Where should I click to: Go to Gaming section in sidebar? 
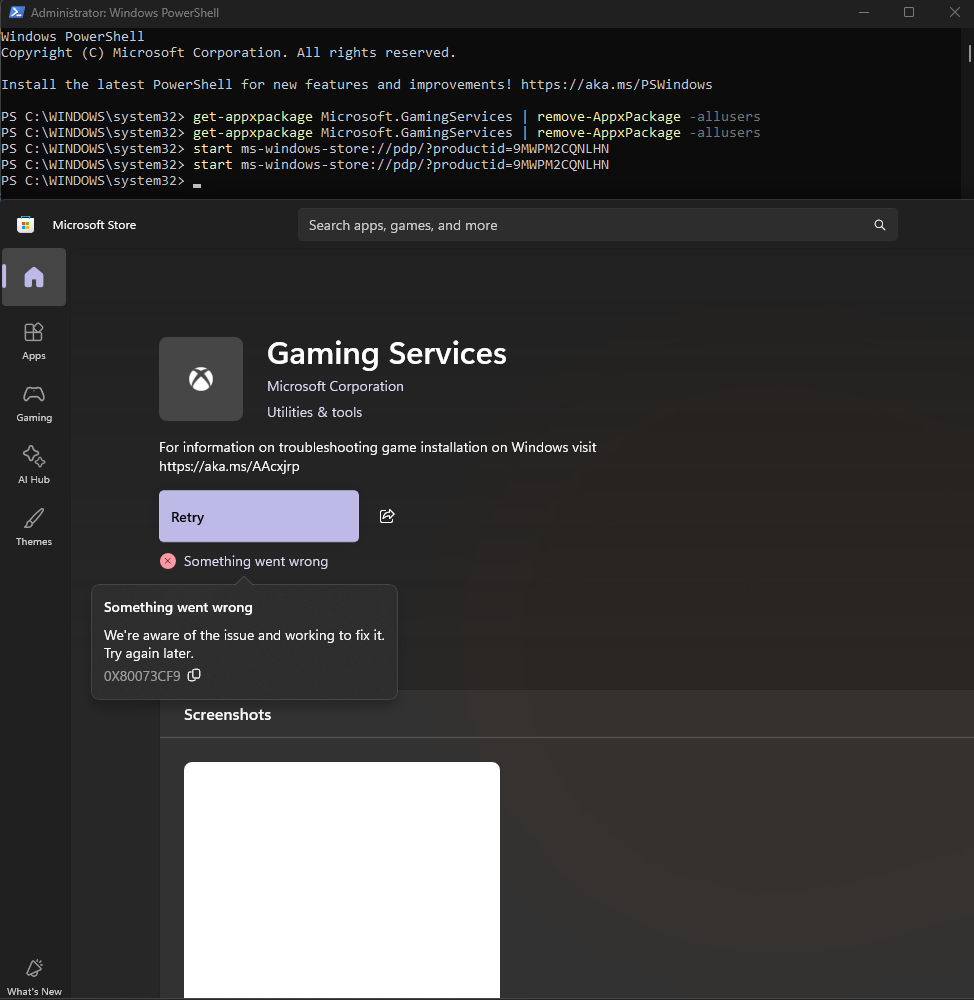click(x=34, y=404)
